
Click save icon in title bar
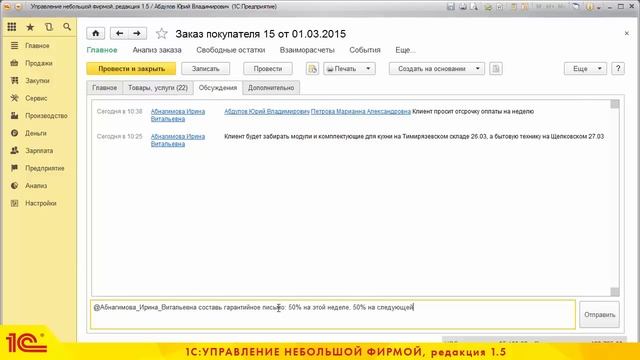tap(451, 7)
